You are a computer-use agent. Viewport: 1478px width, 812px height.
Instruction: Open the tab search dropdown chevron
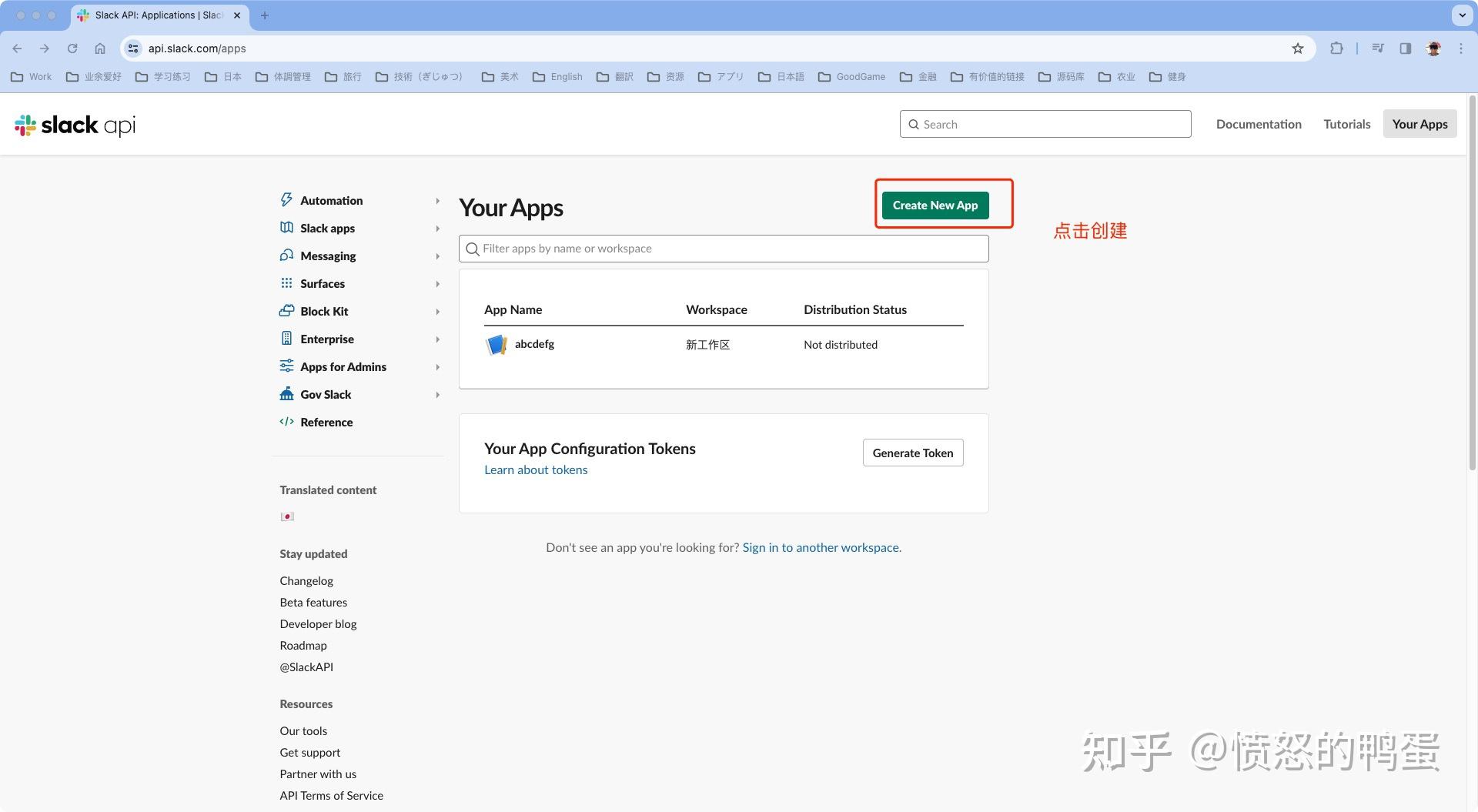[x=1462, y=15]
